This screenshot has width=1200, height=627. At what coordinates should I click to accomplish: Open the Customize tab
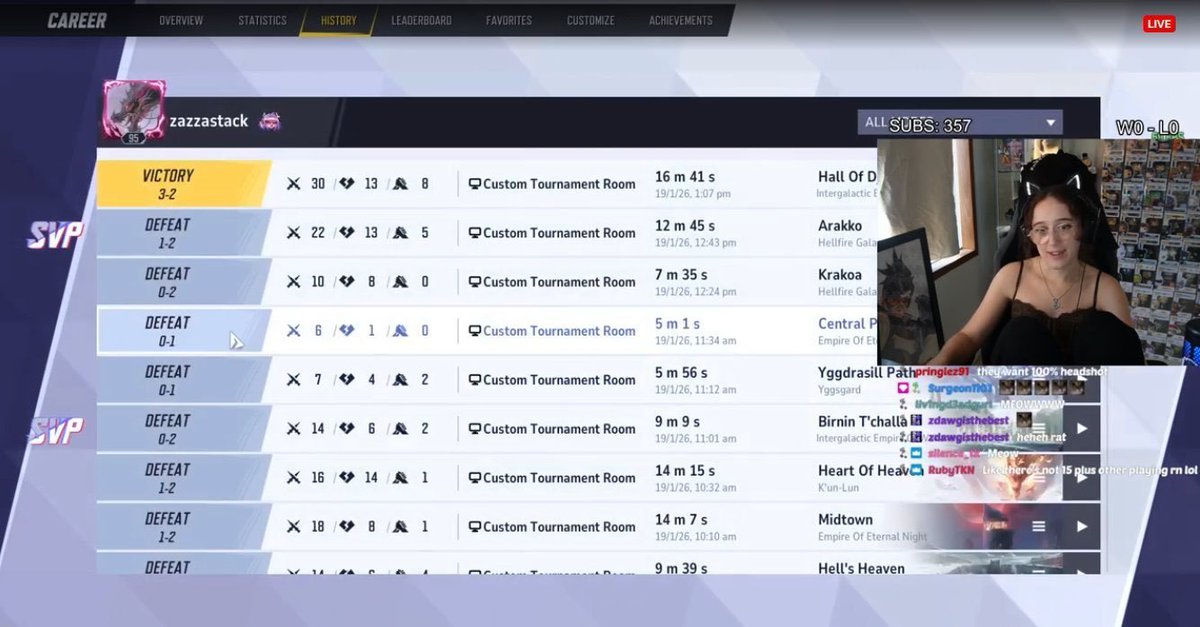(x=590, y=20)
